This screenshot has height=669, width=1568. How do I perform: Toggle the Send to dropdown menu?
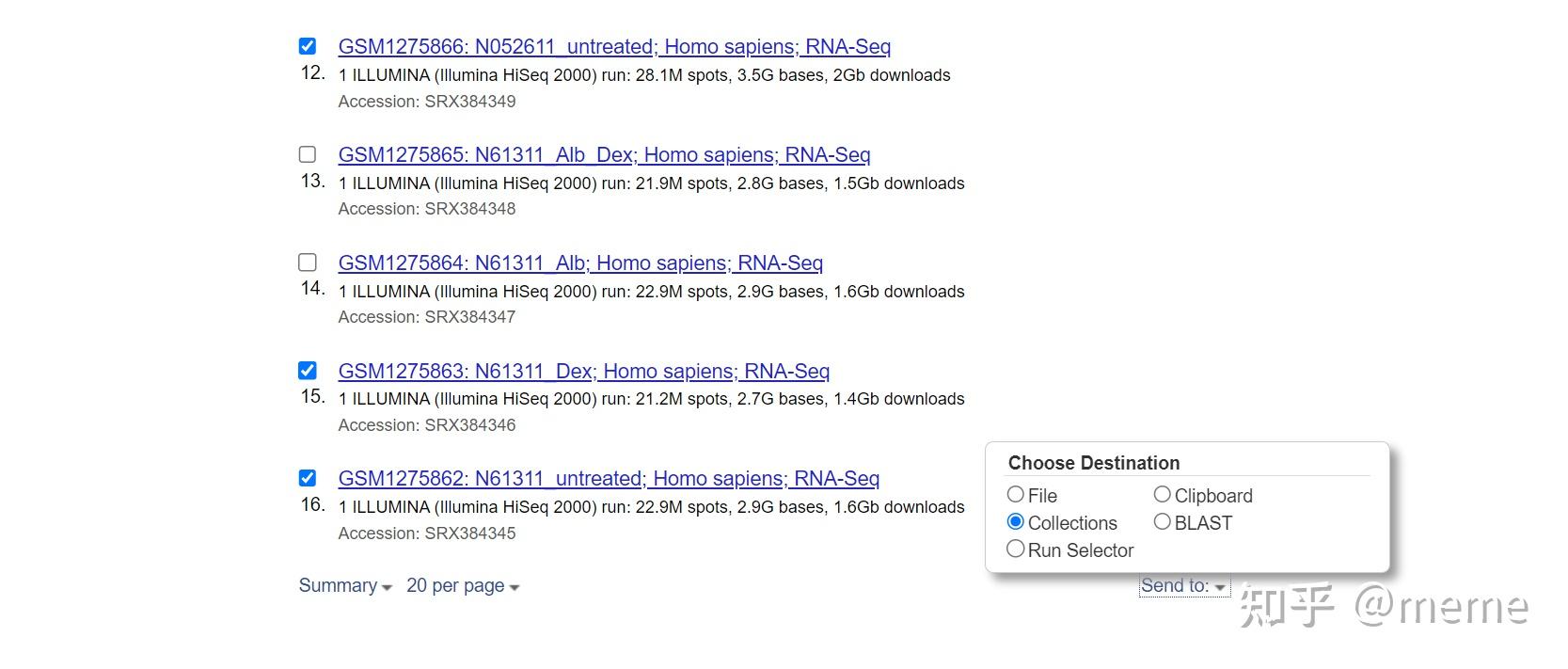pos(1183,586)
